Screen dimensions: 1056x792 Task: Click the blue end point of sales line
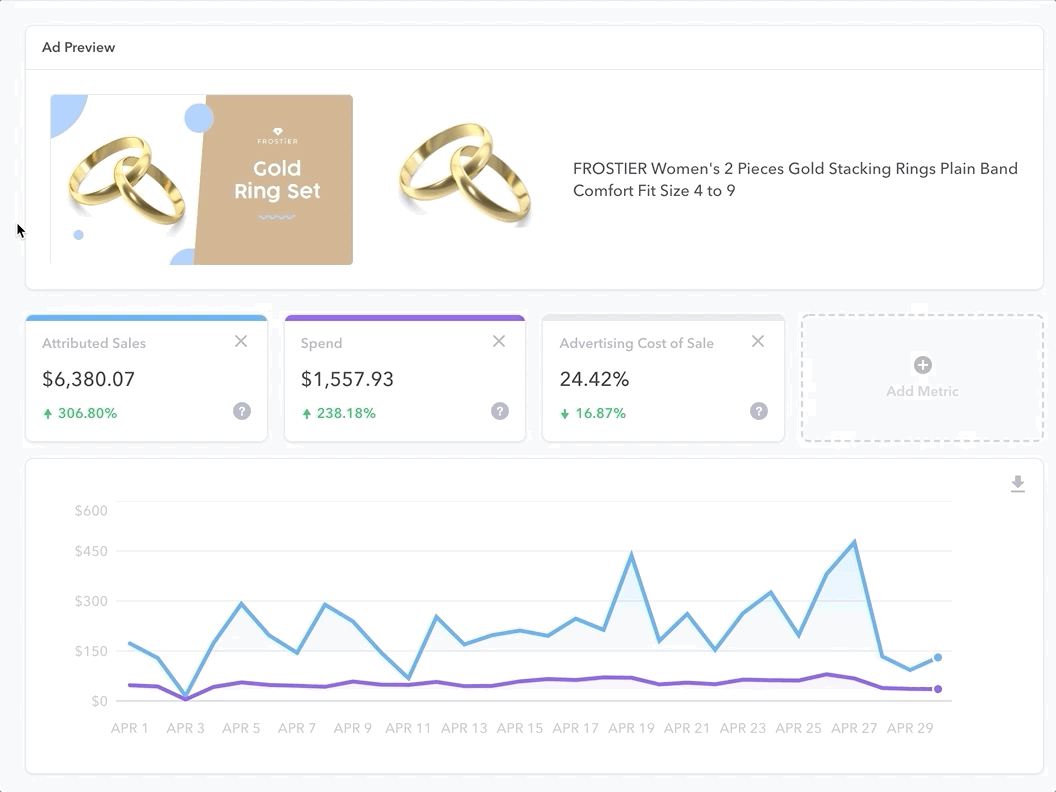(x=937, y=657)
